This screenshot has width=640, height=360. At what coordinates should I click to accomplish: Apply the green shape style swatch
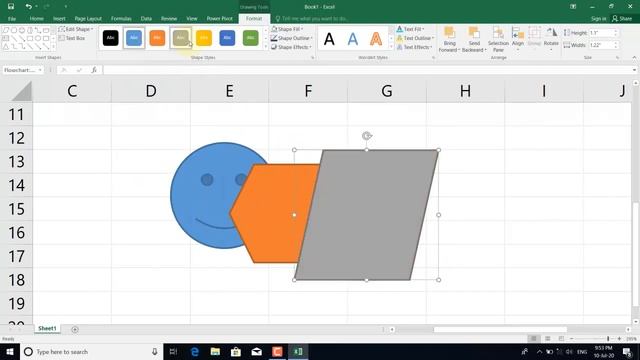point(251,38)
